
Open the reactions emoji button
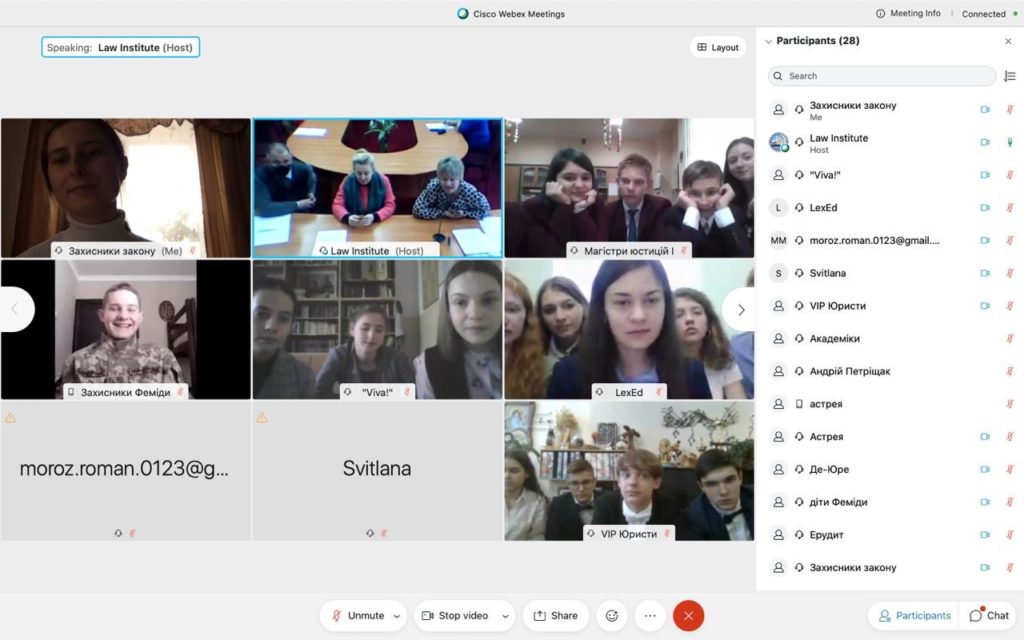612,616
